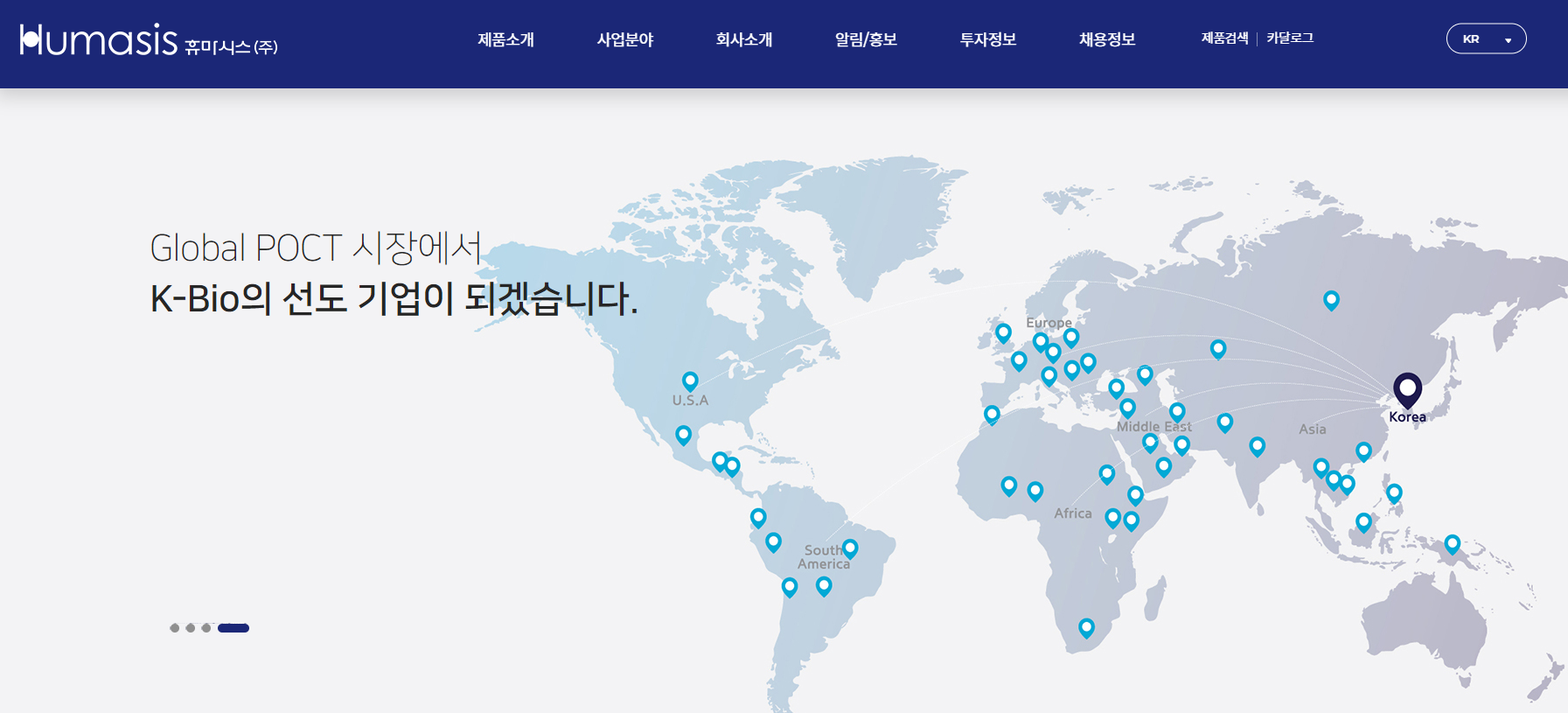
Task: Click the map pin on the Philippines
Action: [x=1394, y=493]
